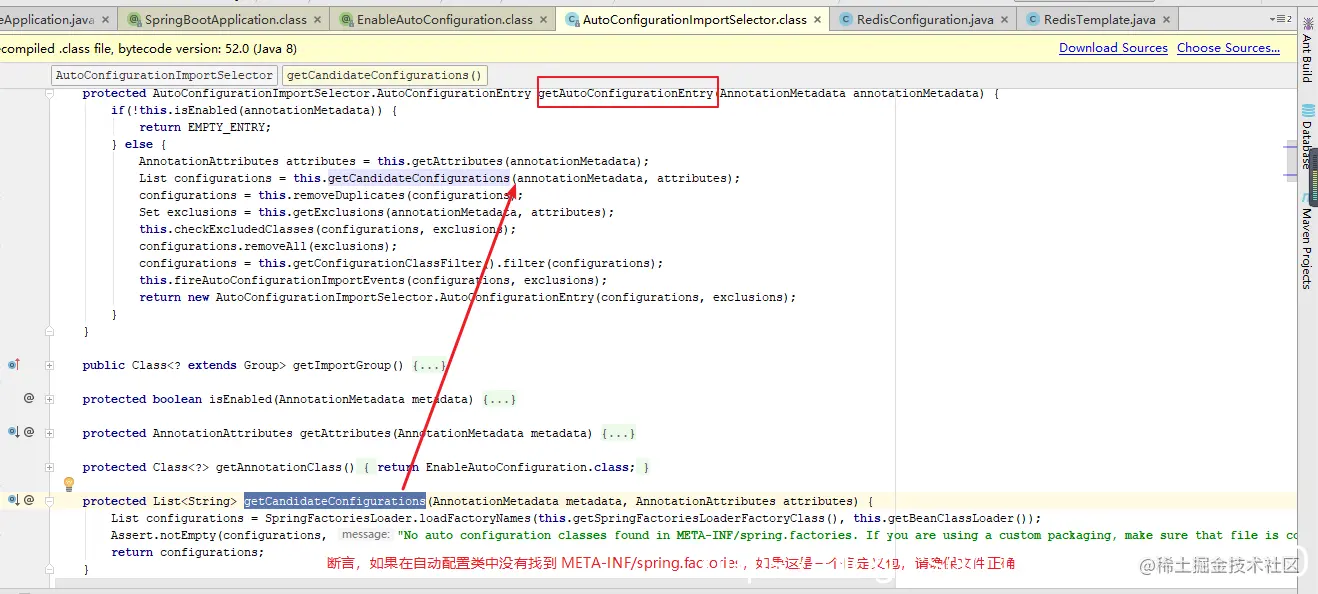Screen dimensions: 1318x594
Task: Expand the isEnabled method fold
Action: click(49, 400)
